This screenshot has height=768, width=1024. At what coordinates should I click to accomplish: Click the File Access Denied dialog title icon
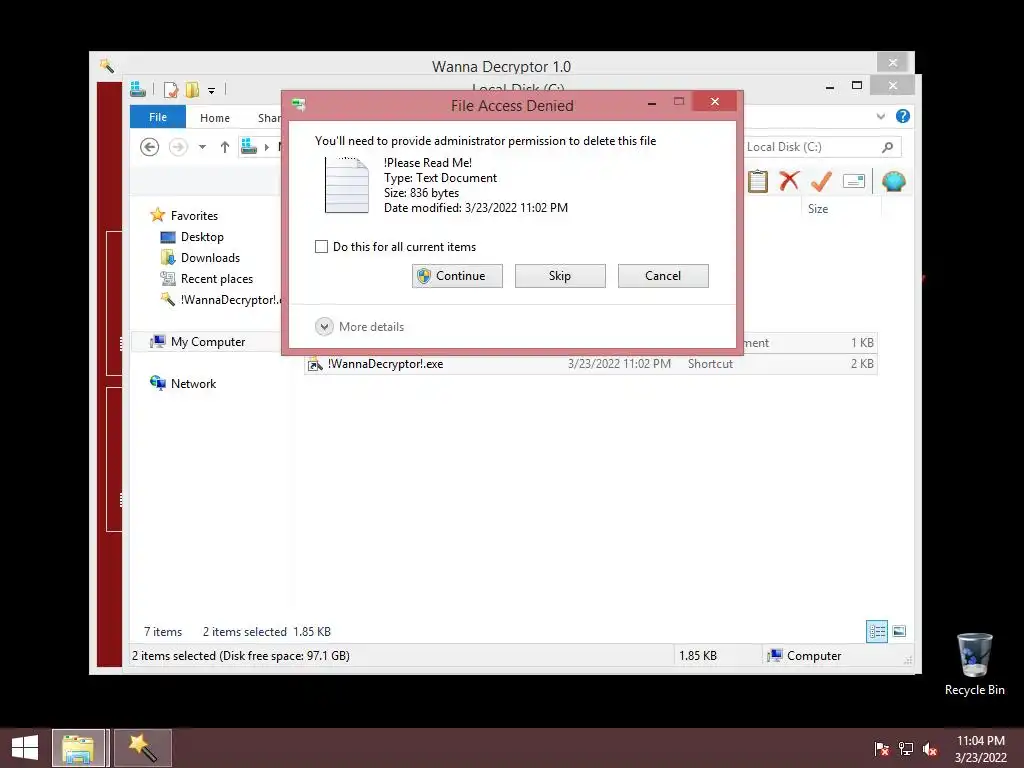click(x=299, y=104)
